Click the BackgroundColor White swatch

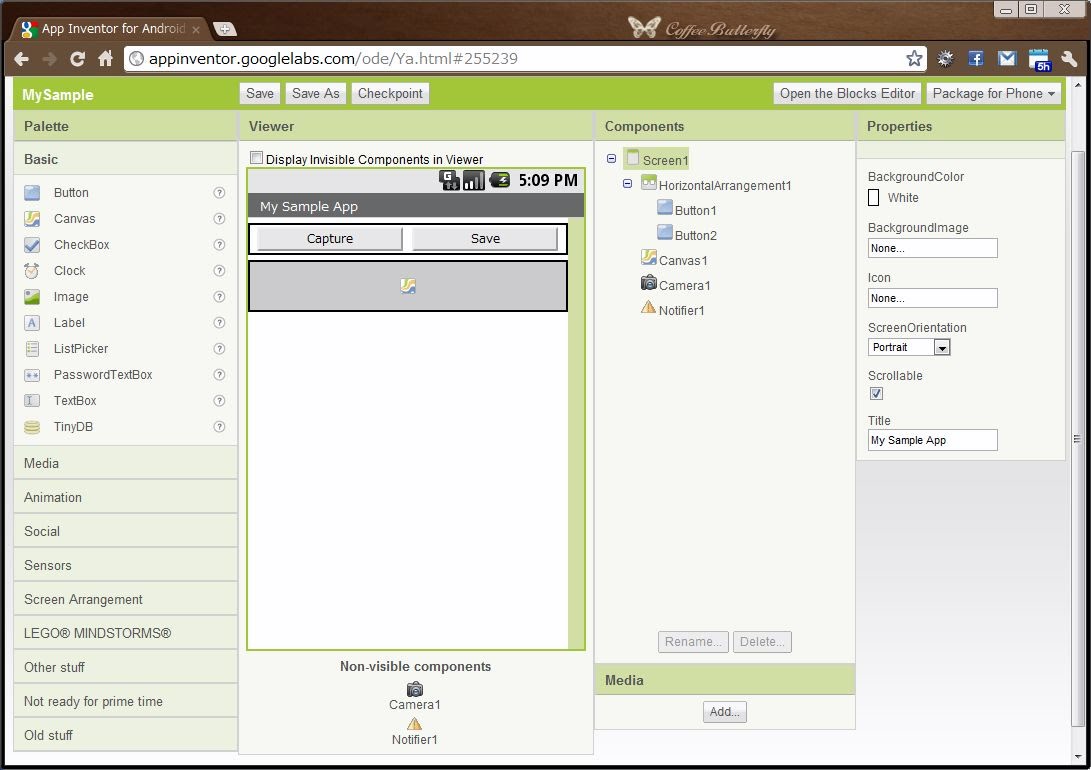click(874, 198)
